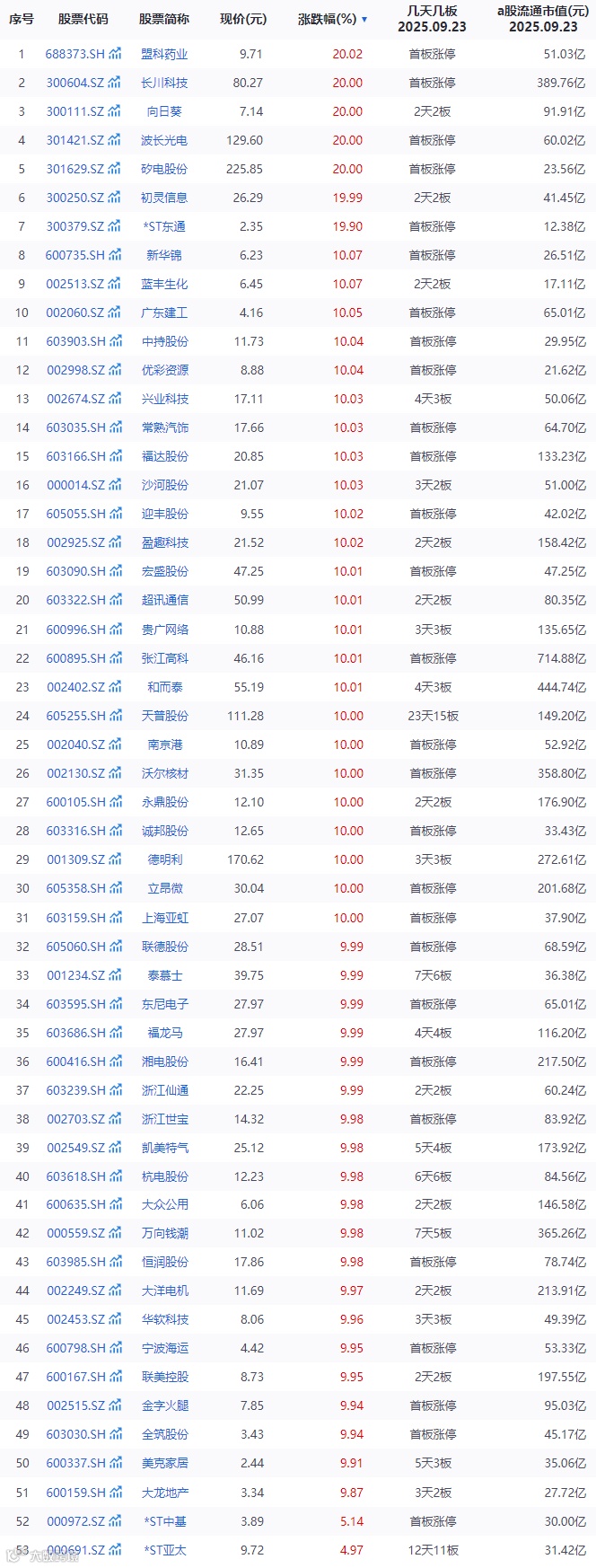Open chart icon beside 600416.SH
Screen dimensions: 596x1568
pyautogui.click(x=114, y=1061)
